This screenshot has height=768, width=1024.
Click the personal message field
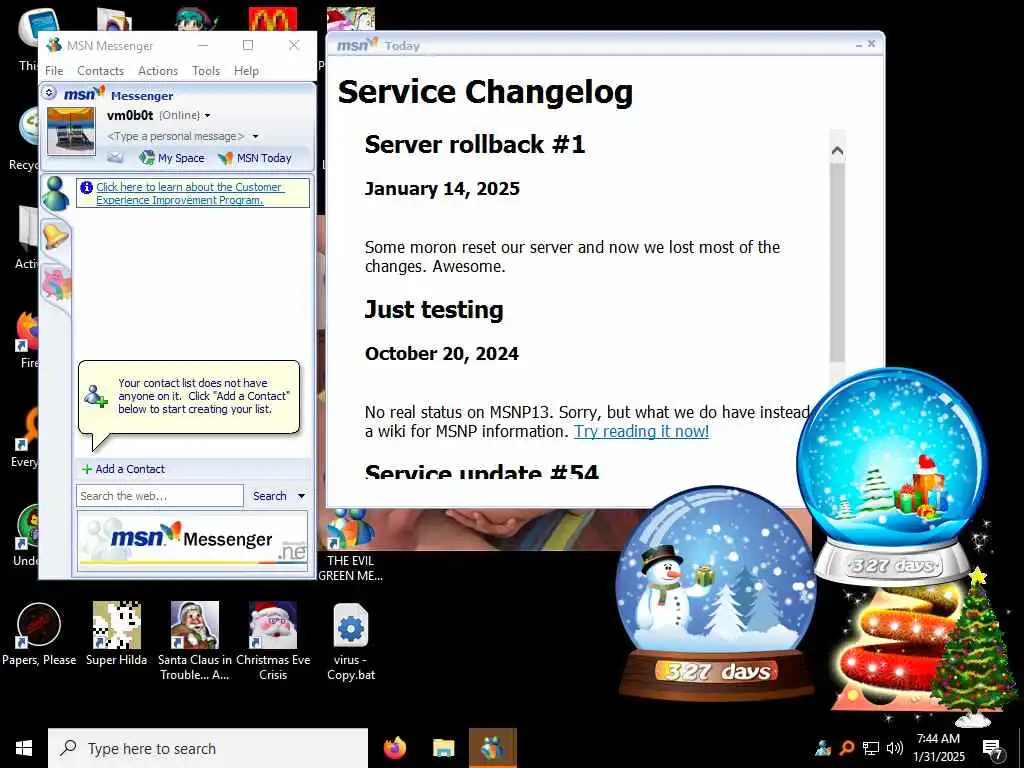click(176, 136)
